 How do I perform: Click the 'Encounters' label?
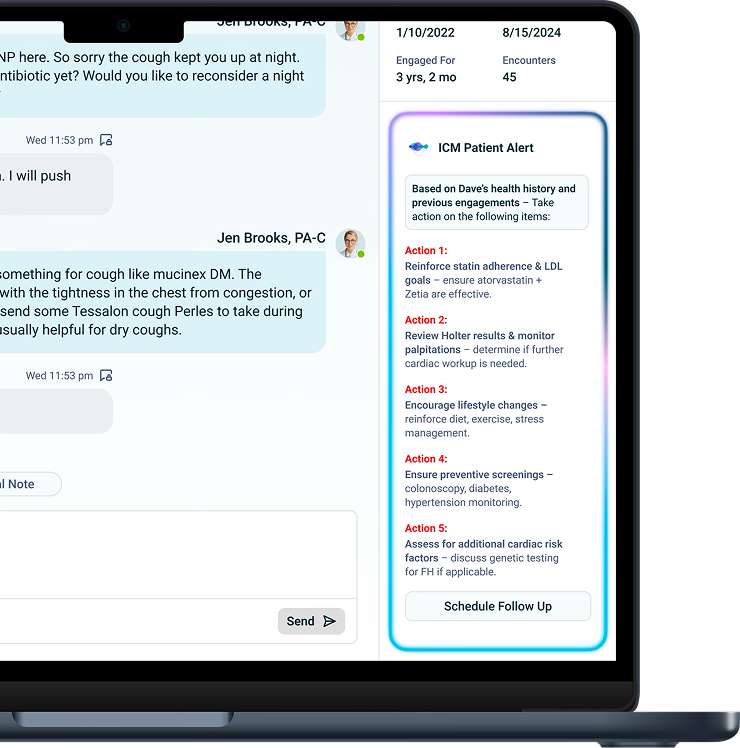[x=529, y=61]
